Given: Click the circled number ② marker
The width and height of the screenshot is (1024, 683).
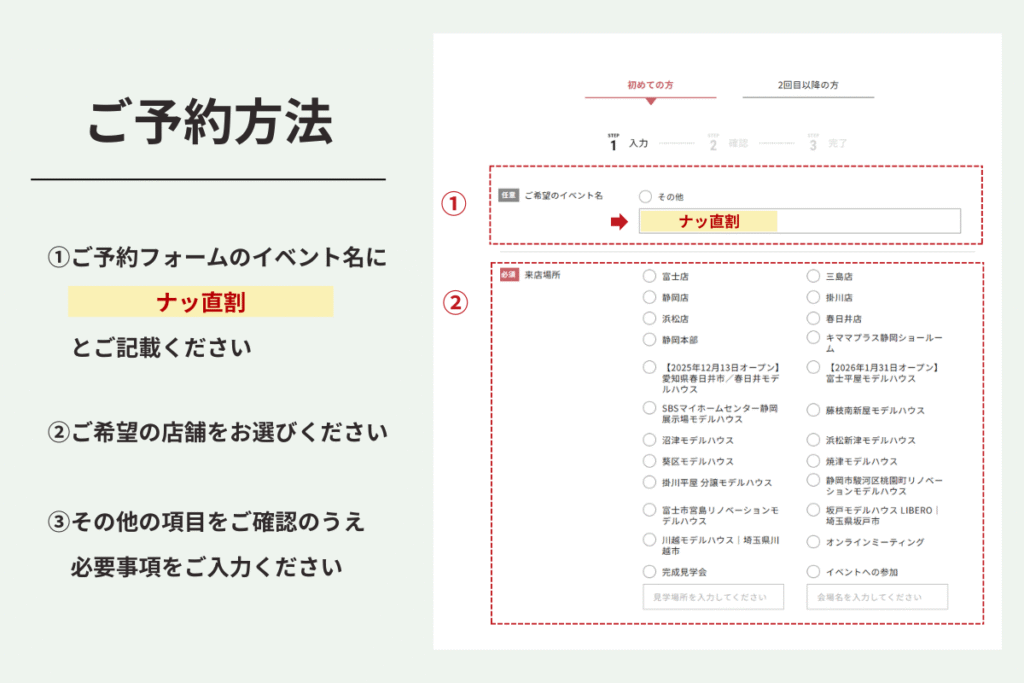Looking at the screenshot, I should pos(455,302).
